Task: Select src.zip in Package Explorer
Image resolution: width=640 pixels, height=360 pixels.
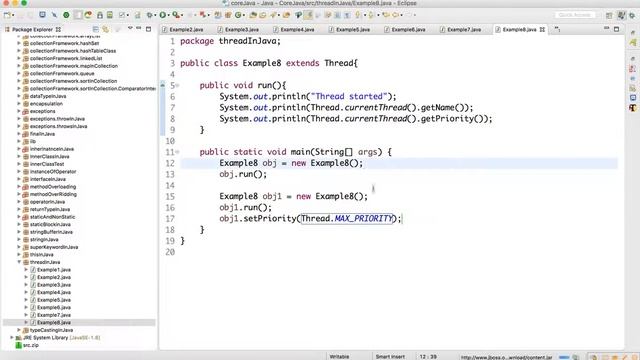Action: coord(31,345)
